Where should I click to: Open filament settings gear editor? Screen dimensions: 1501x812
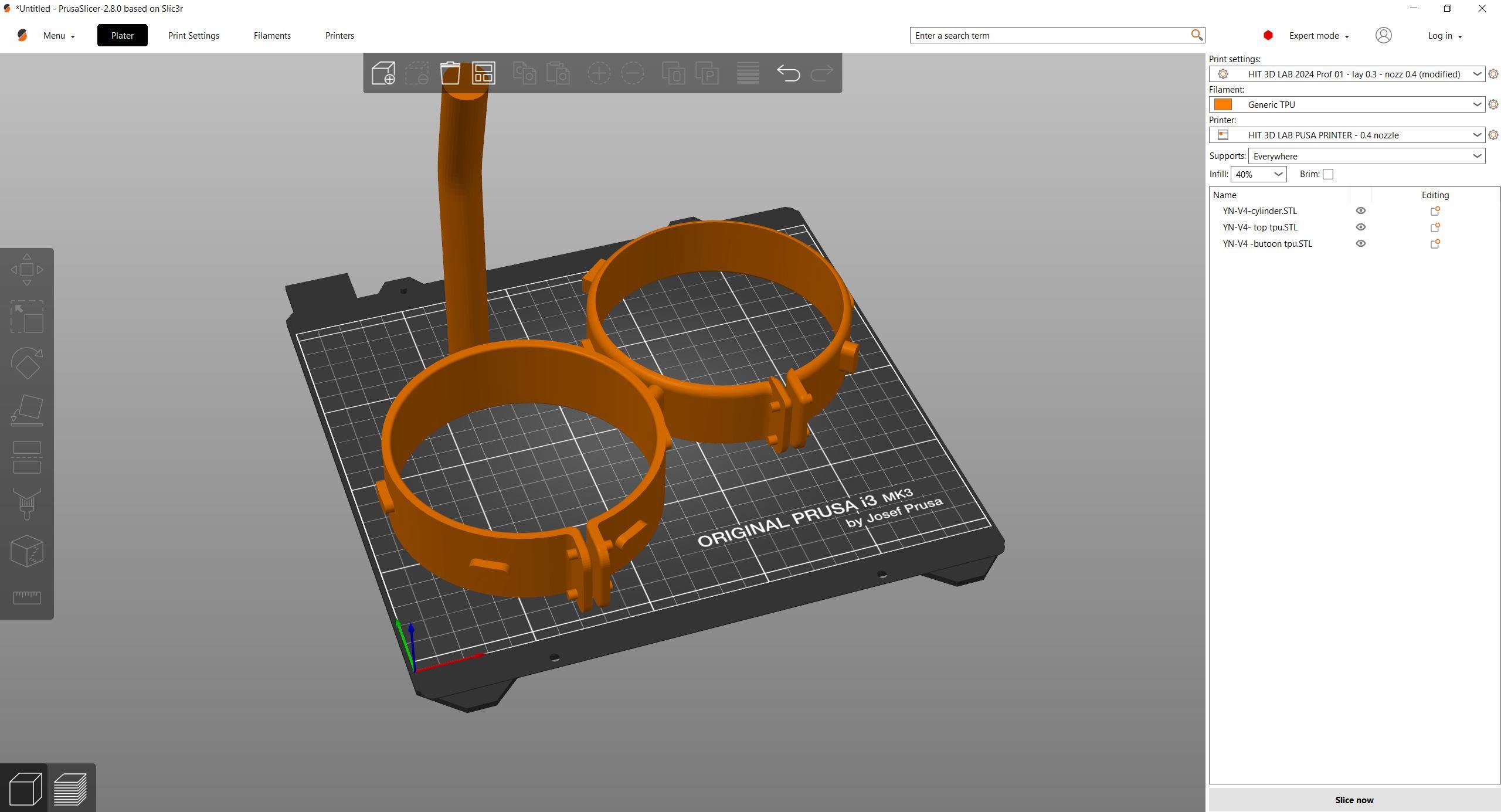click(1493, 104)
